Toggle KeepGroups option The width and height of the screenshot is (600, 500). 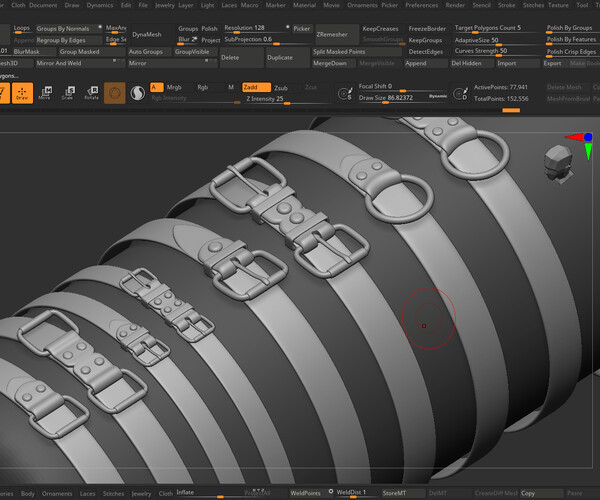coord(425,41)
